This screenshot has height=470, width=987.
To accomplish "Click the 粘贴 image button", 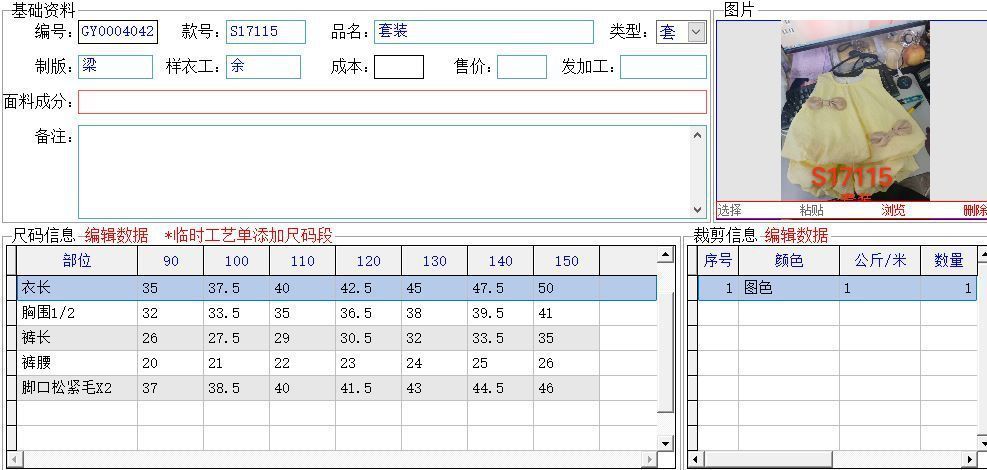I will click(811, 210).
